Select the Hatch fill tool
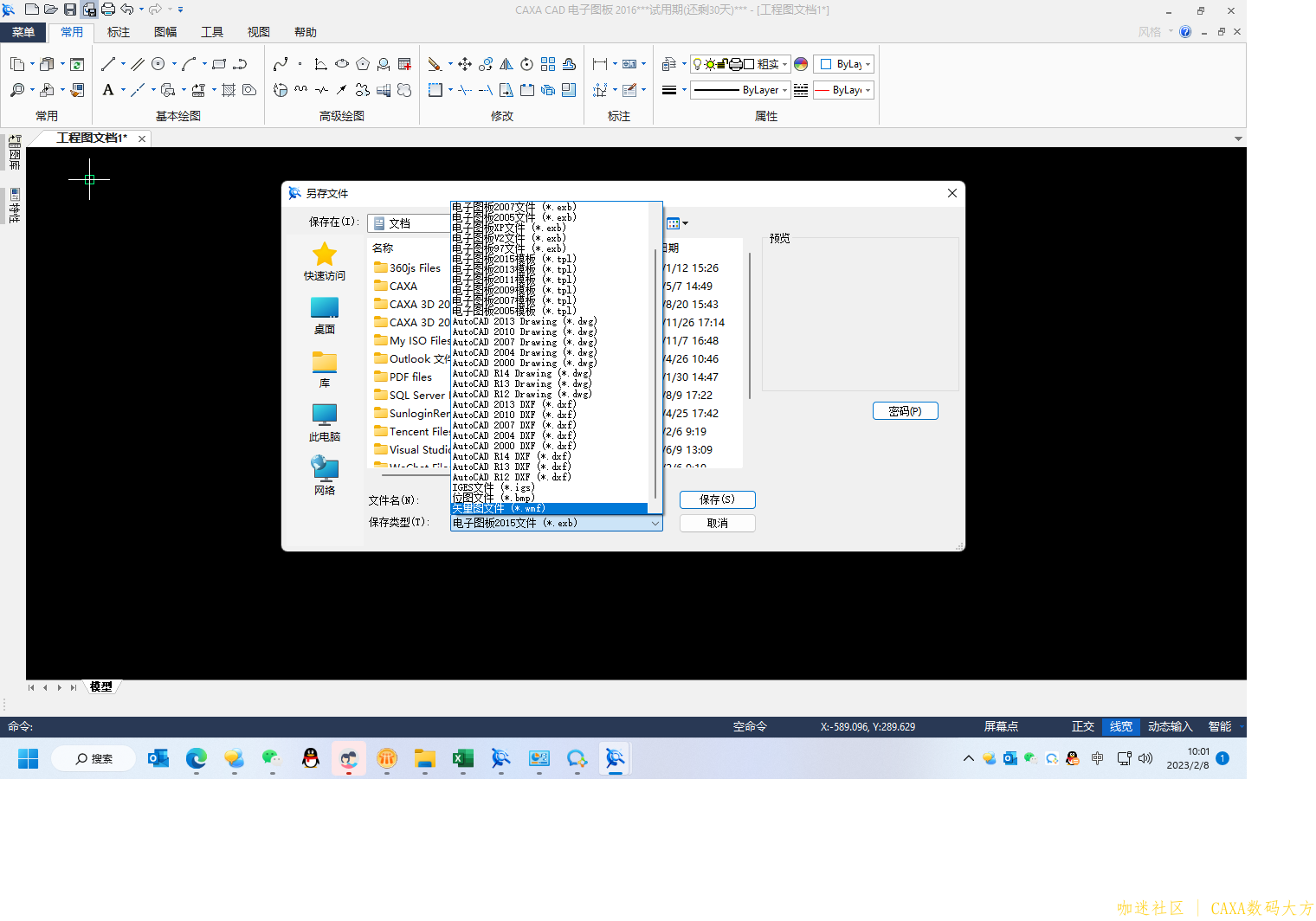The image size is (1316, 921). [229, 90]
